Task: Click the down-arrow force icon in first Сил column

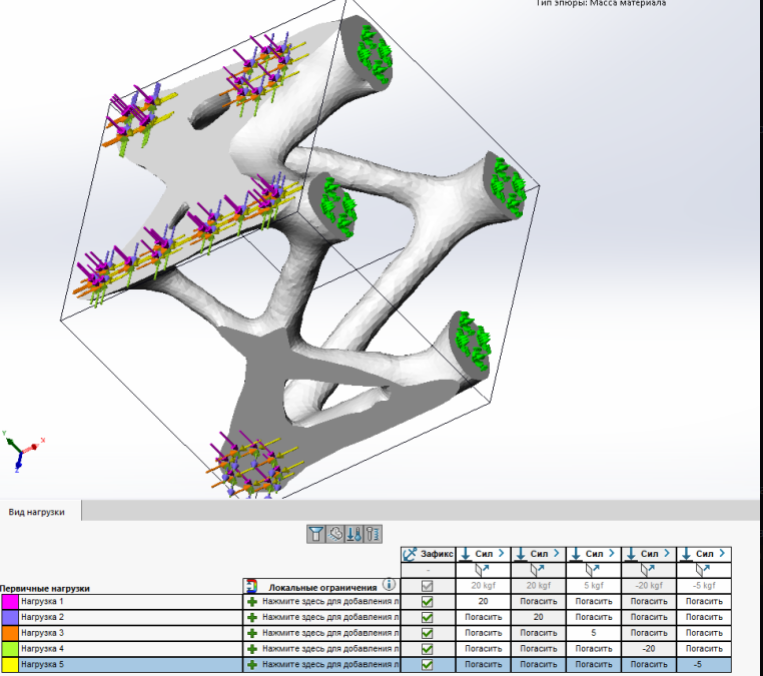Action: 465,554
